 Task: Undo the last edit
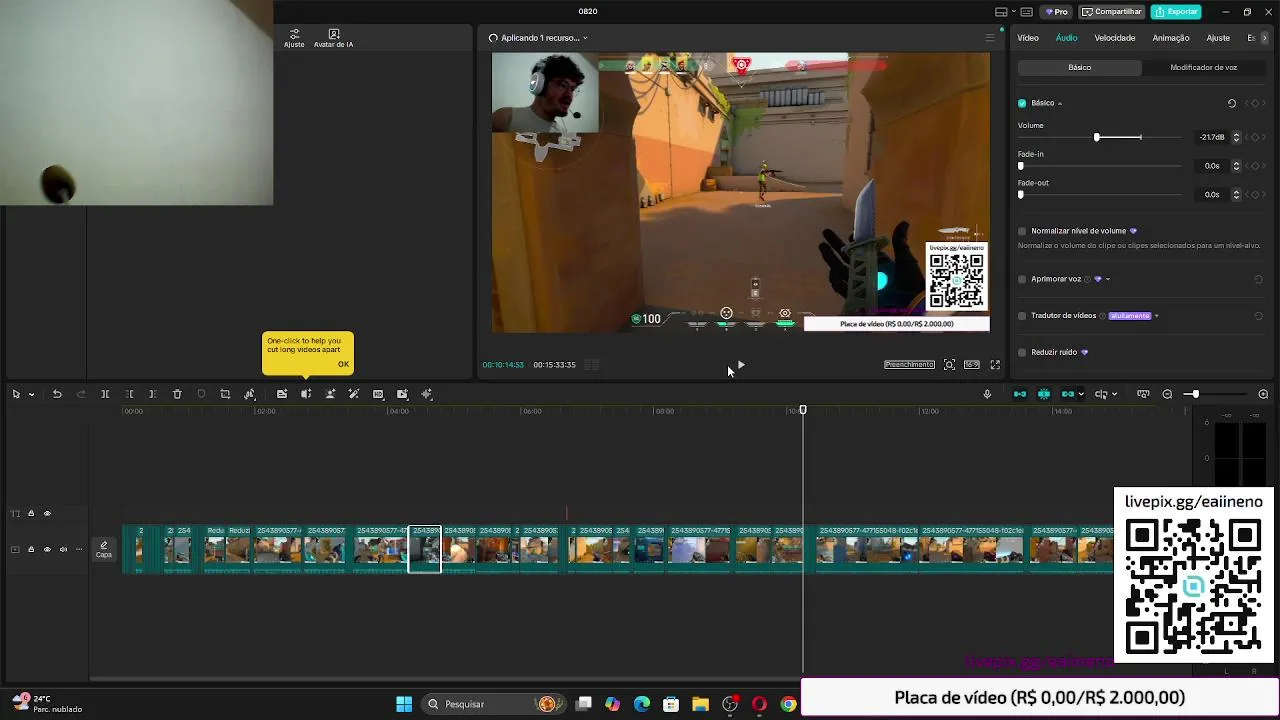tap(57, 394)
